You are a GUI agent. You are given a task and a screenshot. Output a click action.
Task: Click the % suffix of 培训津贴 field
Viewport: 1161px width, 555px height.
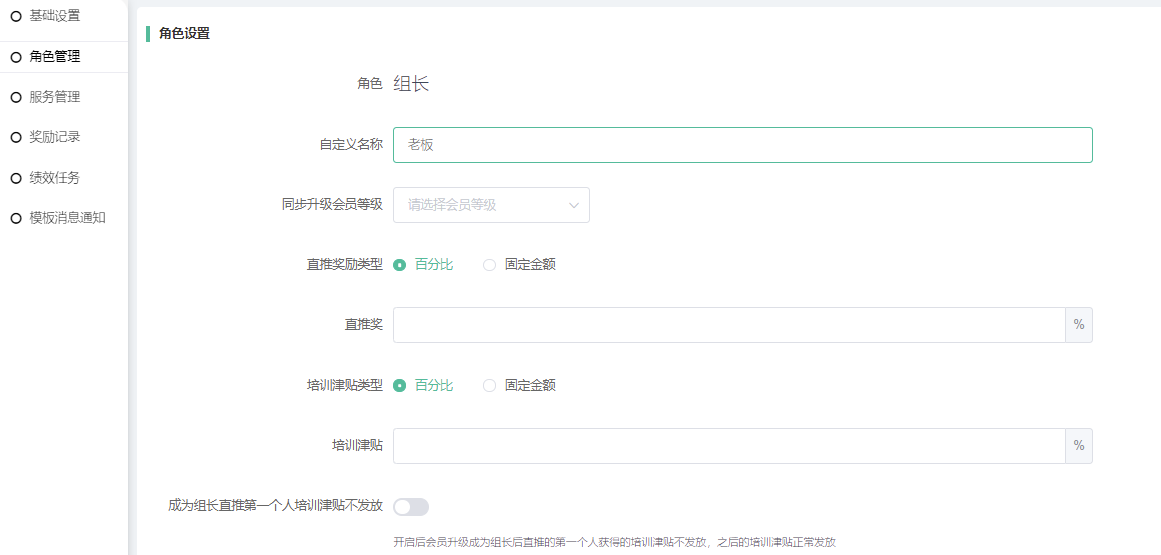click(x=1078, y=446)
